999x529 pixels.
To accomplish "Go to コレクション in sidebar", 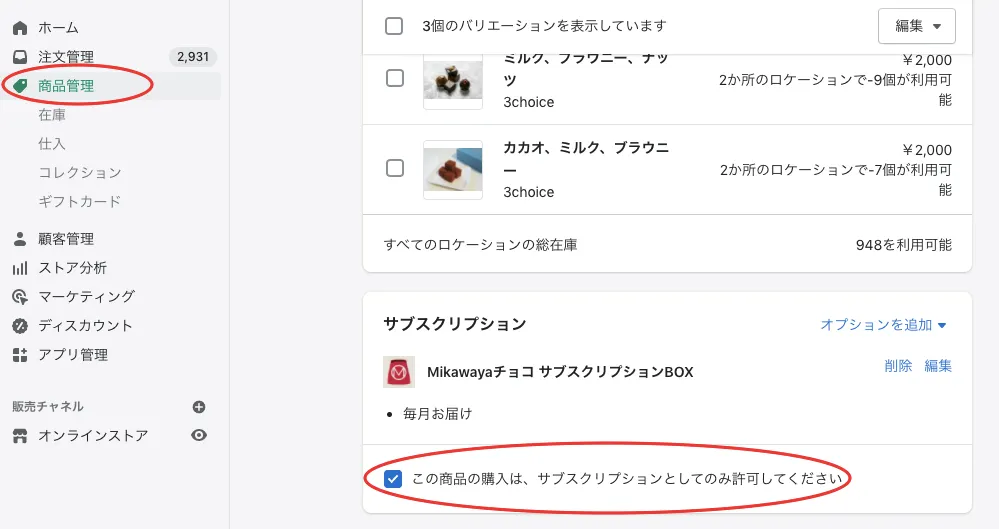I will [80, 173].
